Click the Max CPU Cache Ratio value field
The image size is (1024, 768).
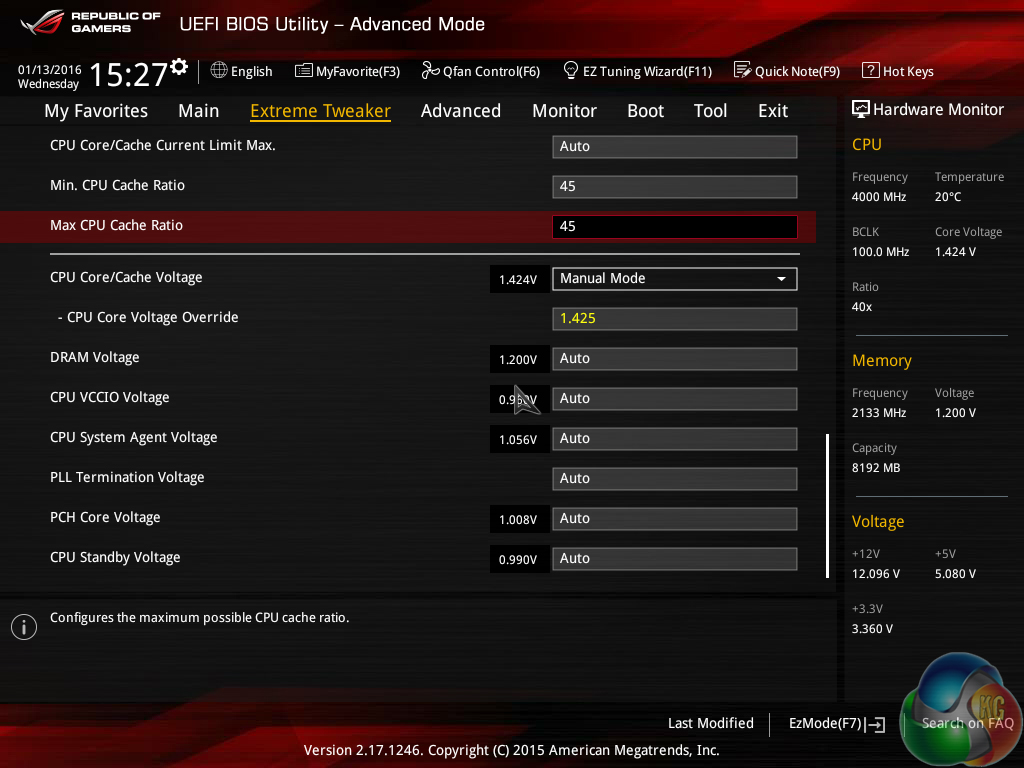coord(675,227)
